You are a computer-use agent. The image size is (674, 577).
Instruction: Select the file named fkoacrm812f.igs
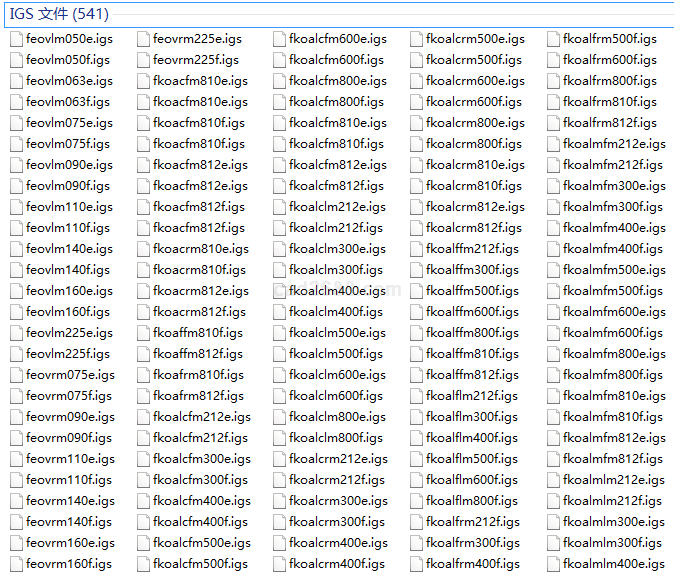coord(199,312)
